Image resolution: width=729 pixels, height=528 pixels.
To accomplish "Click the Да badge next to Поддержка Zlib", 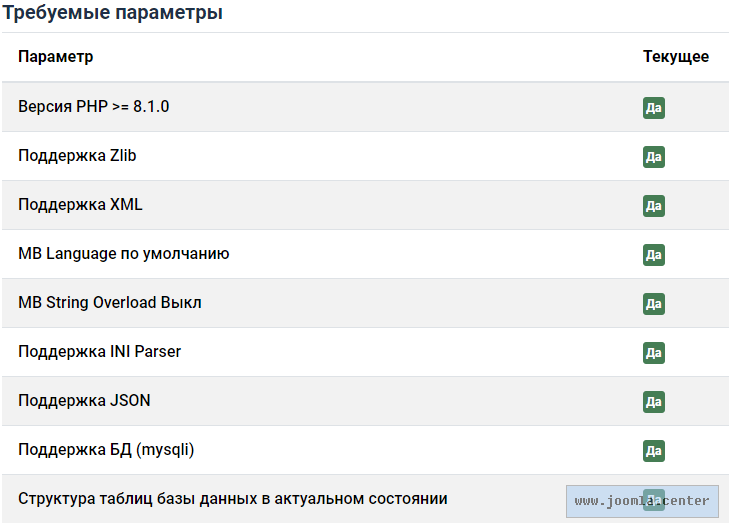I will pos(654,157).
